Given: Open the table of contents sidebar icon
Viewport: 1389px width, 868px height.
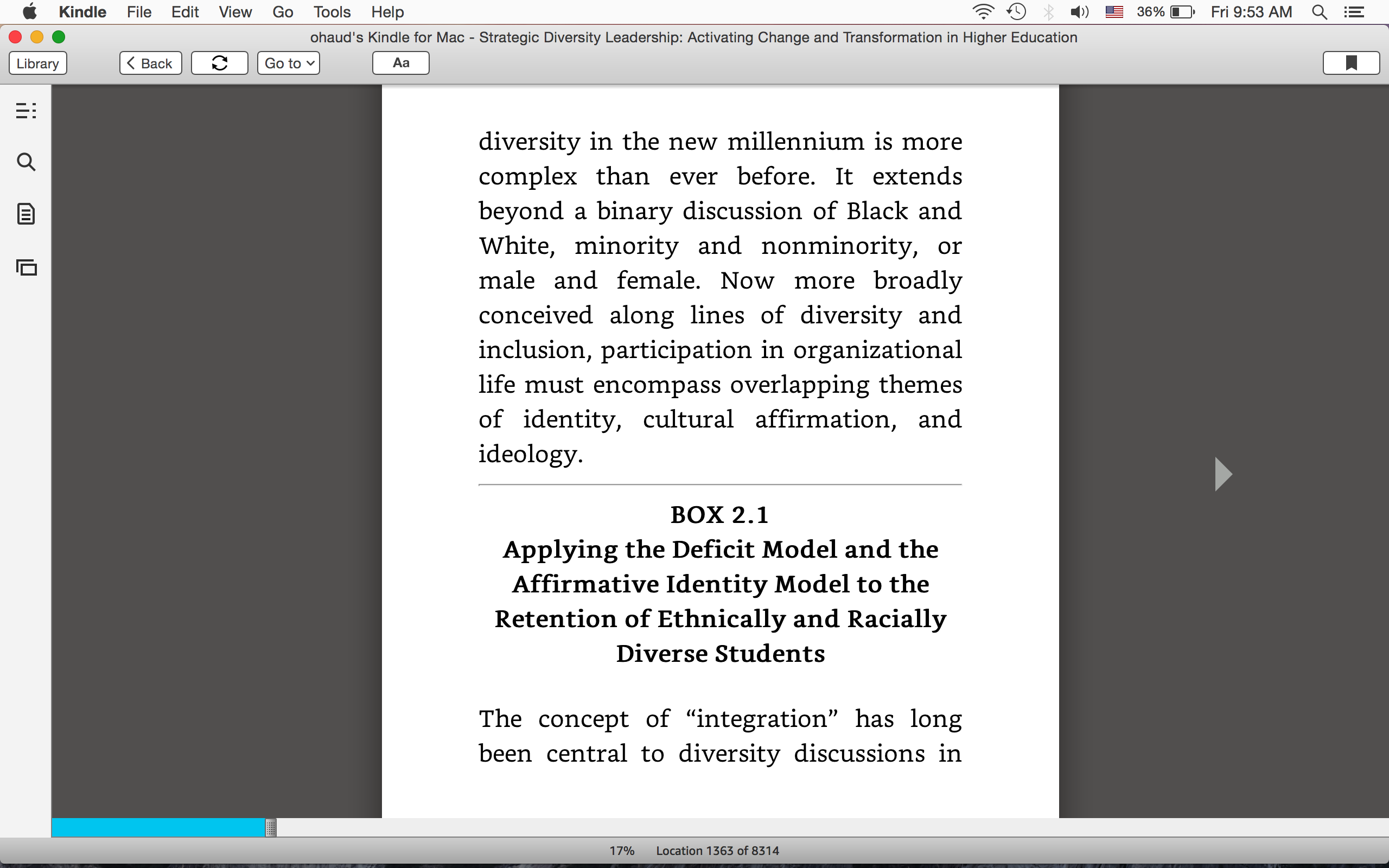Looking at the screenshot, I should pos(26,110).
